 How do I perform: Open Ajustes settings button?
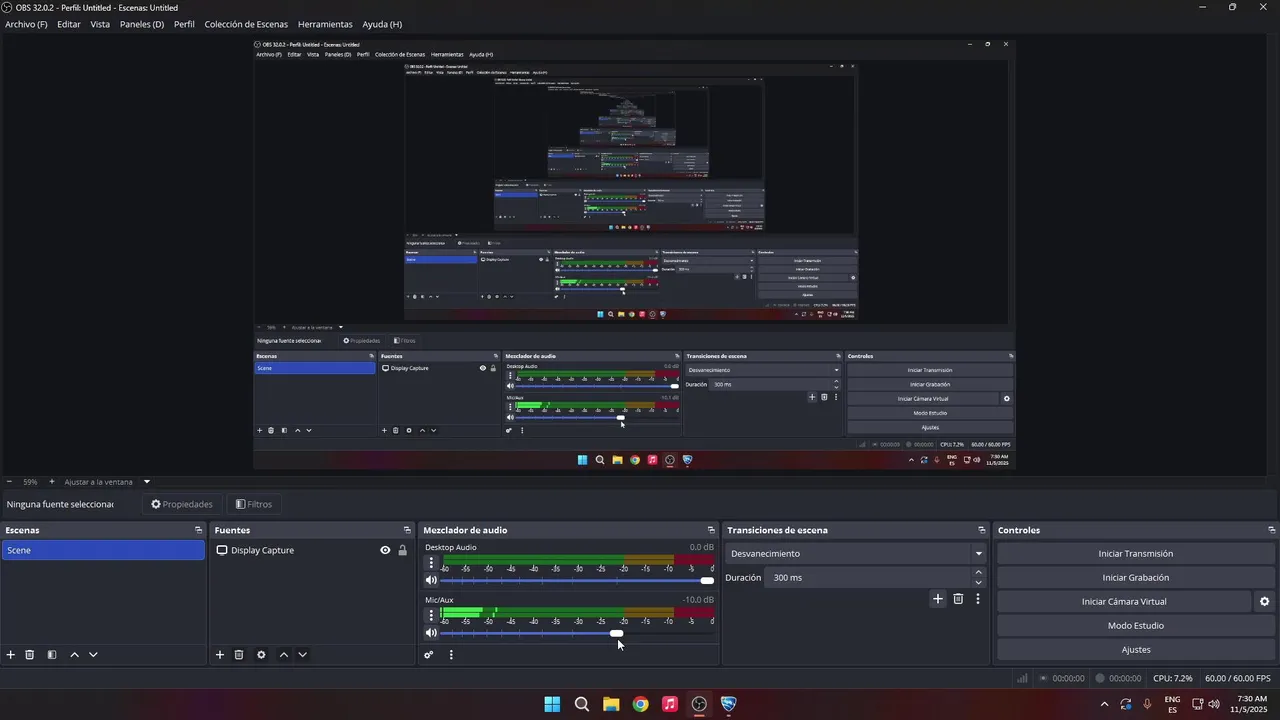tap(1136, 650)
